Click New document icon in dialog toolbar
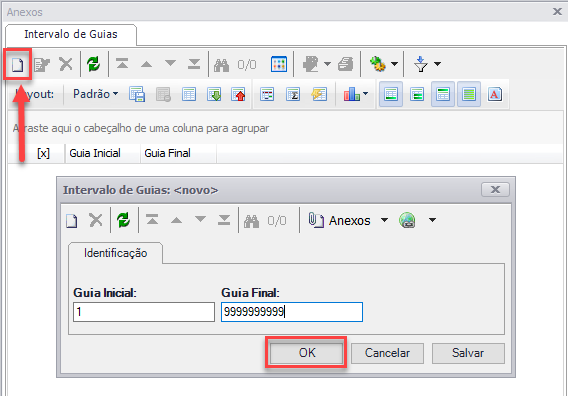 (x=72, y=221)
